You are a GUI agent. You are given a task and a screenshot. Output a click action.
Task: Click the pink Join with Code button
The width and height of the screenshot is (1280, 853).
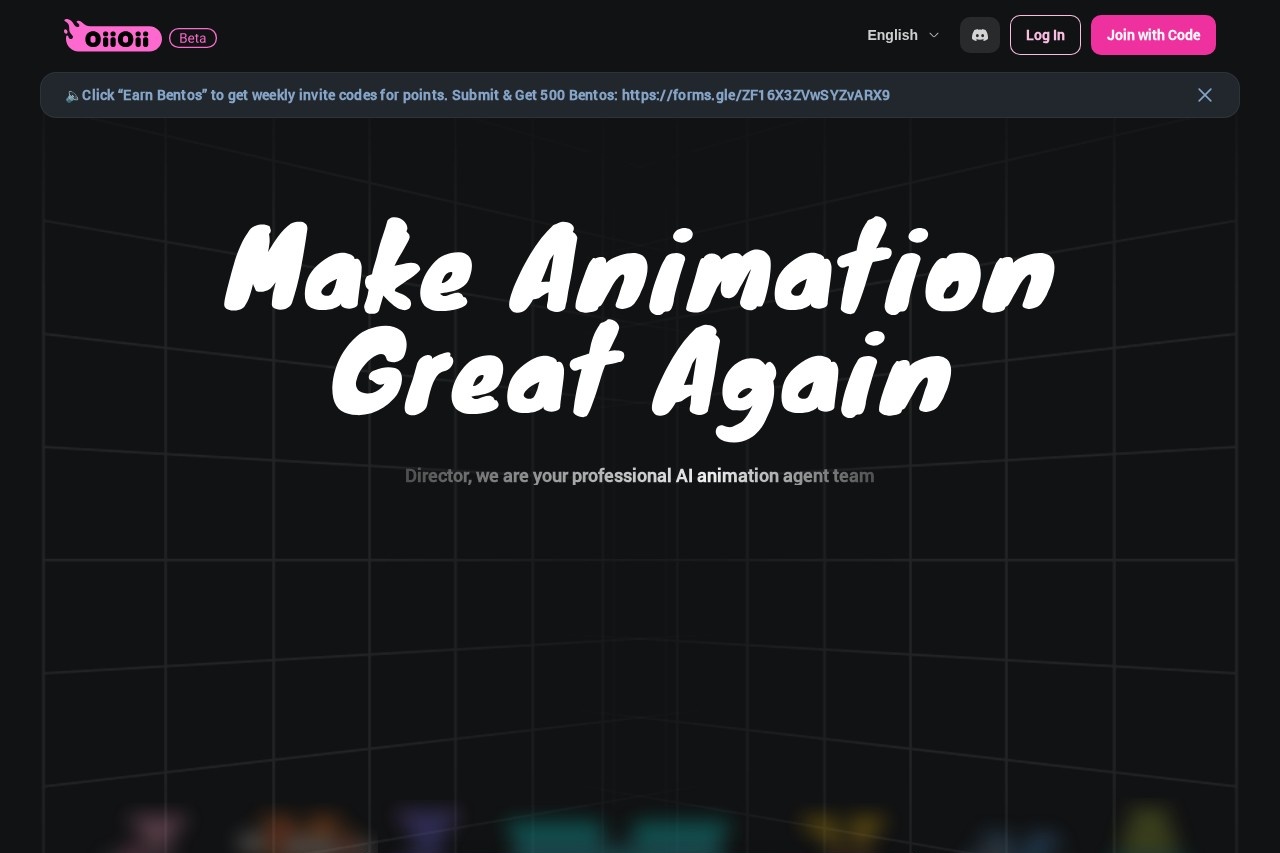[x=1153, y=35]
